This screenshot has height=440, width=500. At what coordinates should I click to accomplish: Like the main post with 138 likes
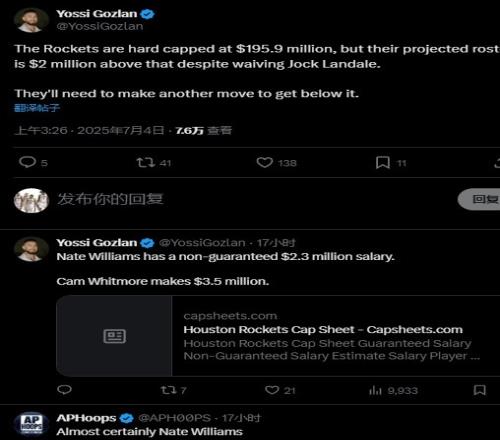pos(265,162)
